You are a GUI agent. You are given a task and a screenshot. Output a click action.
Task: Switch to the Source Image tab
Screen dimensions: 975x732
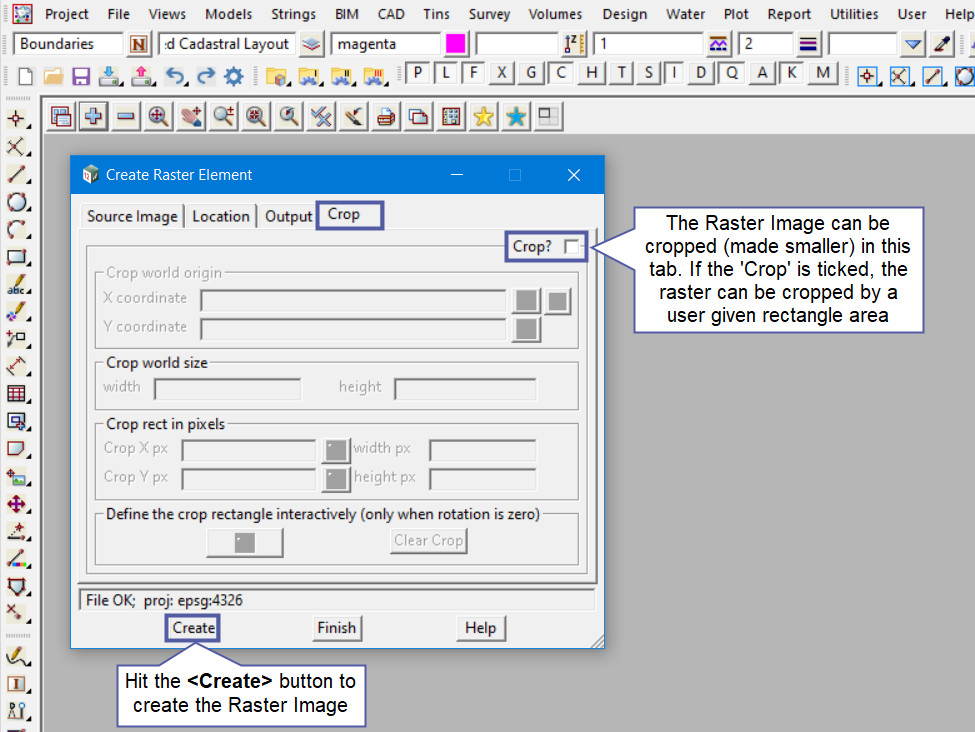coord(132,216)
